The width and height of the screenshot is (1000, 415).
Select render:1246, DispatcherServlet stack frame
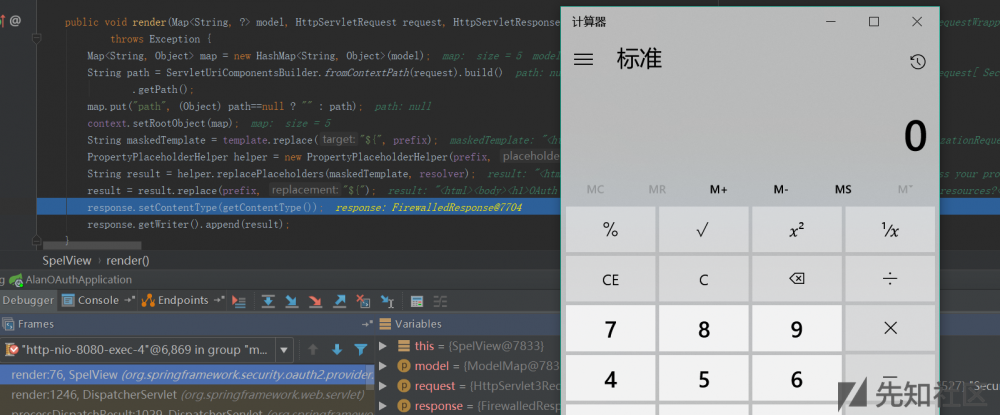pyautogui.click(x=187, y=395)
